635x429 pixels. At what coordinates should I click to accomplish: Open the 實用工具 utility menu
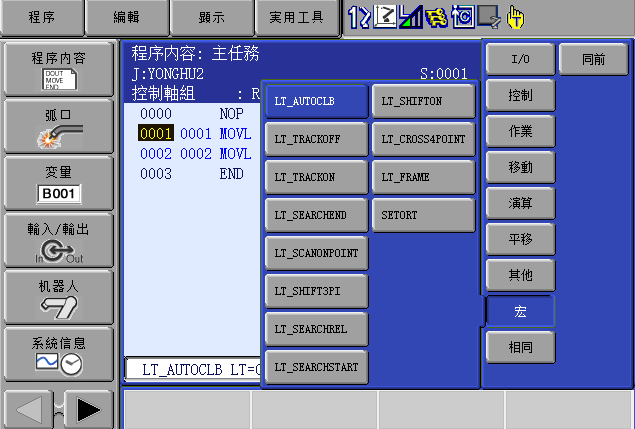coord(297,17)
